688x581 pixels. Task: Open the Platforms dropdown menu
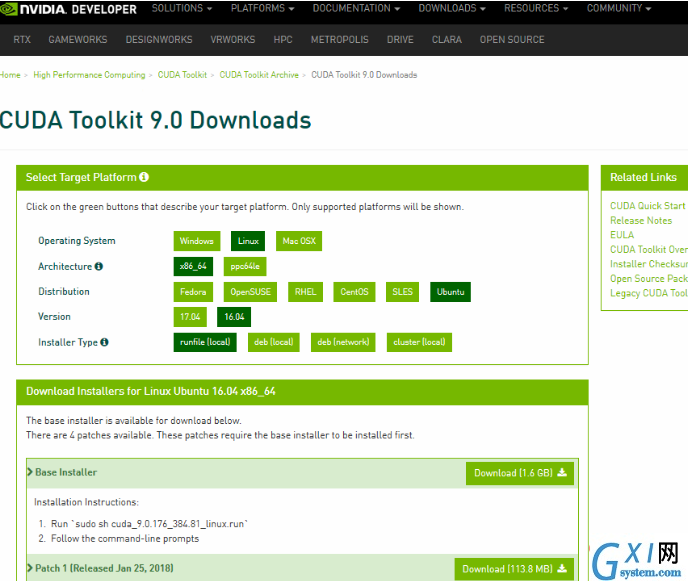262,8
